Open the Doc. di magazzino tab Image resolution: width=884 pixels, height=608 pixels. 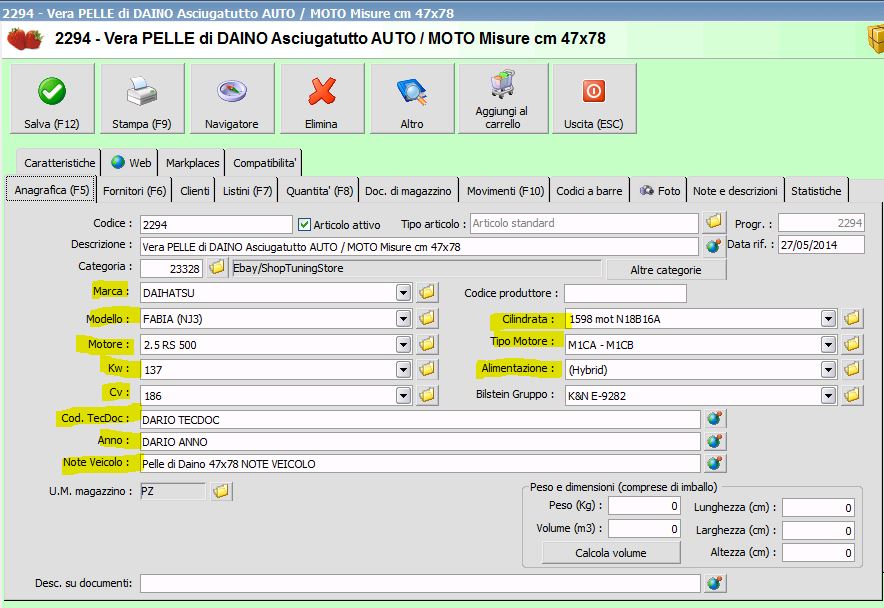(408, 191)
